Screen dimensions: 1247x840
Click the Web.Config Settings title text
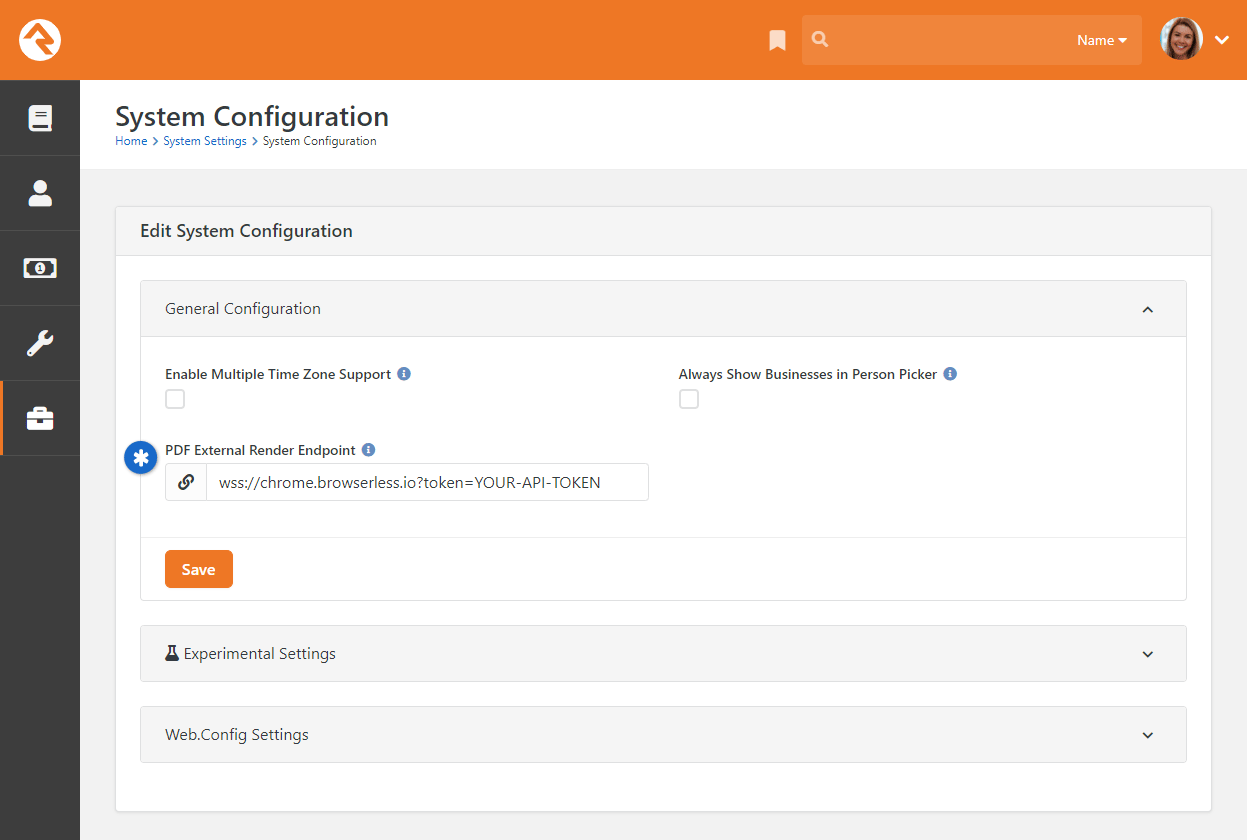[x=237, y=735]
